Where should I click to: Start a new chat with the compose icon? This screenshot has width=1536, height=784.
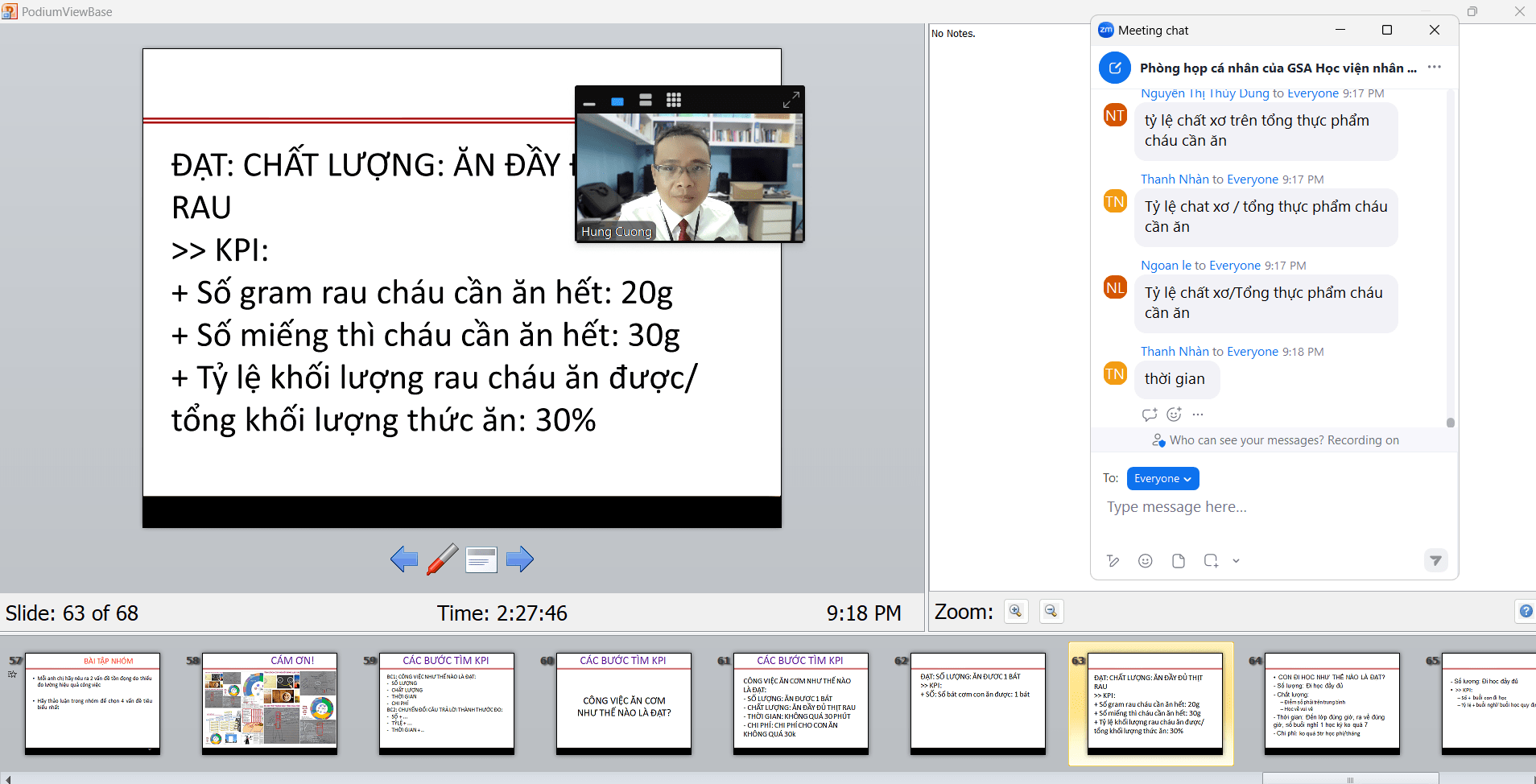point(1115,68)
